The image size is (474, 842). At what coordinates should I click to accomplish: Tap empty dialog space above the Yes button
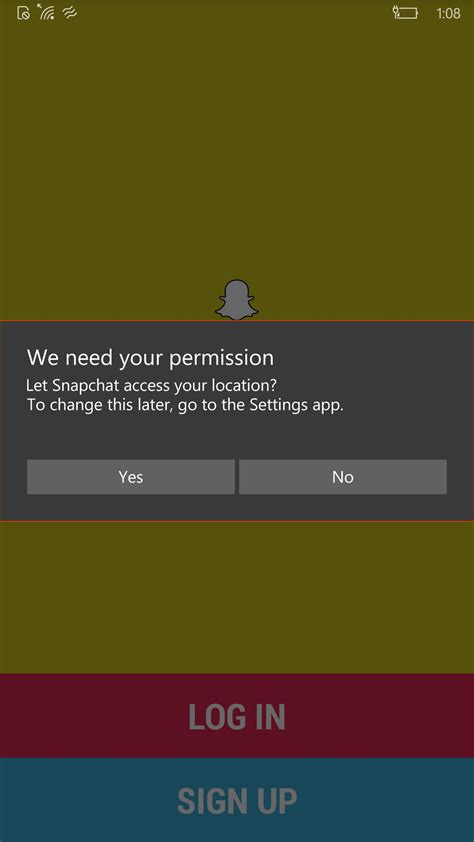tap(237, 438)
